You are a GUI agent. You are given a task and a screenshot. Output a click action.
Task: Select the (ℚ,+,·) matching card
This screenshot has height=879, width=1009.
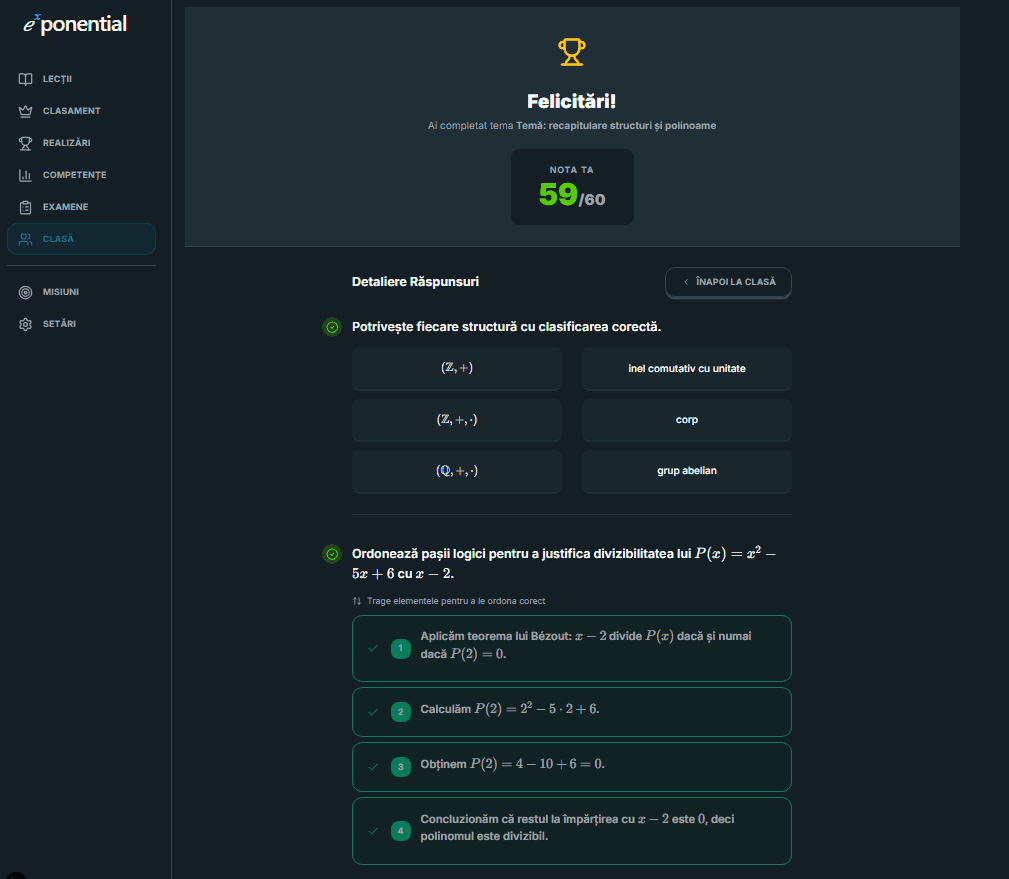457,471
